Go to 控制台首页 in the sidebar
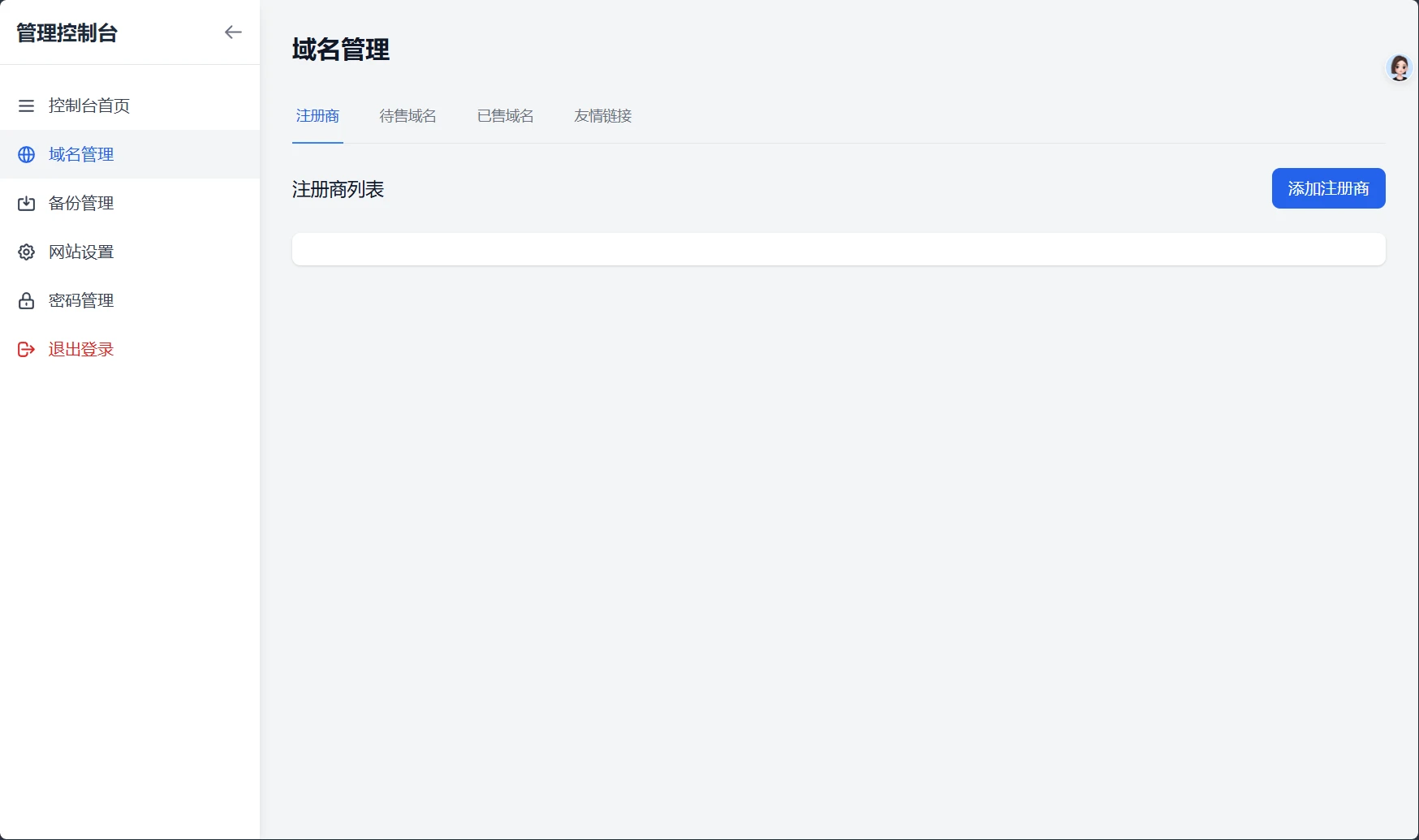Image resolution: width=1419 pixels, height=840 pixels. [x=89, y=106]
